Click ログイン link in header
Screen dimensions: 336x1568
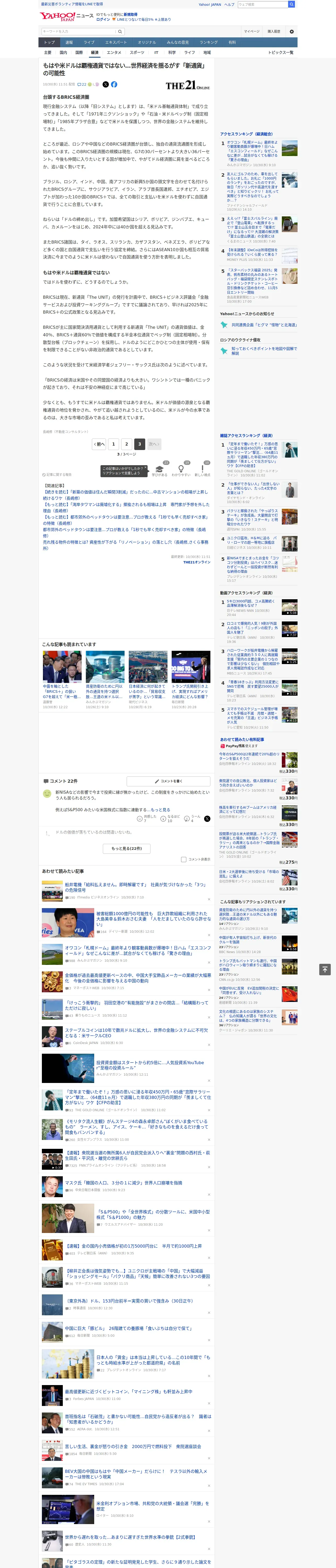tap(103, 20)
